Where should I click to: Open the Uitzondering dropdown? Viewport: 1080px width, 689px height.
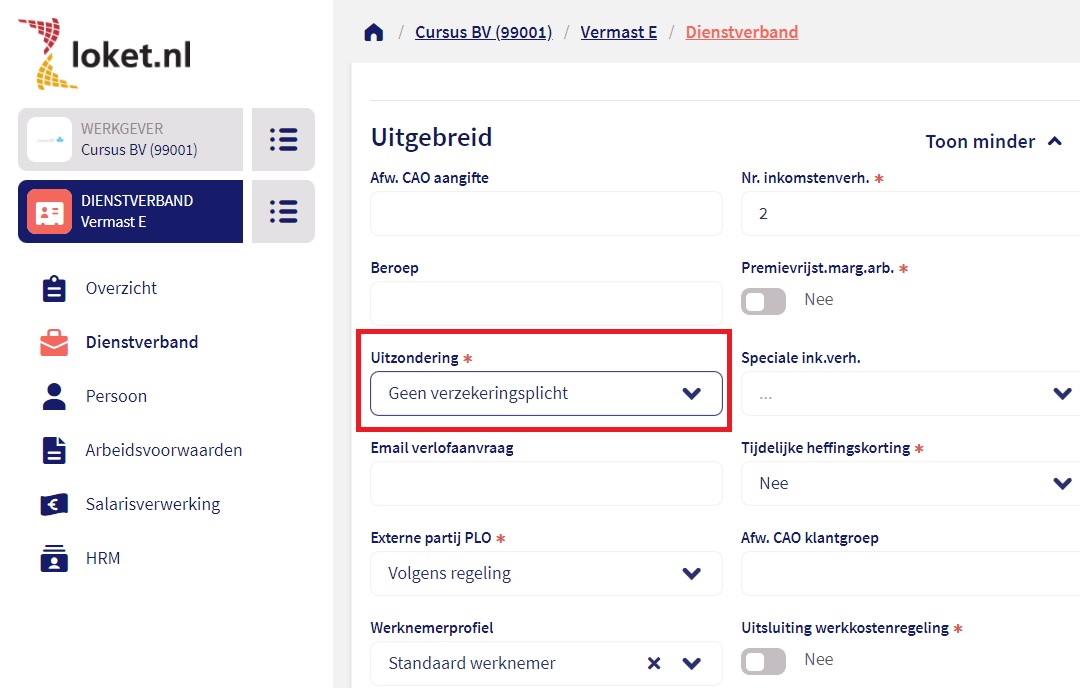546,393
